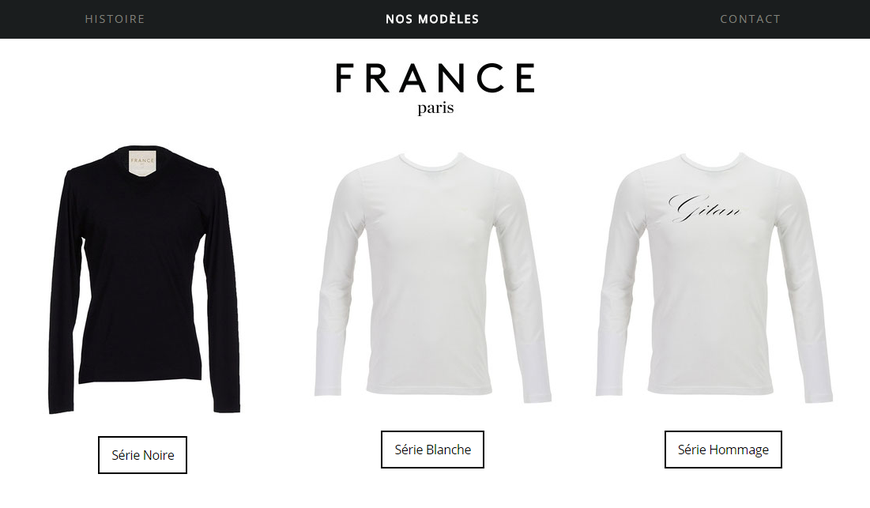870x508 pixels.
Task: Open the Série Hommage collection
Action: tap(723, 449)
